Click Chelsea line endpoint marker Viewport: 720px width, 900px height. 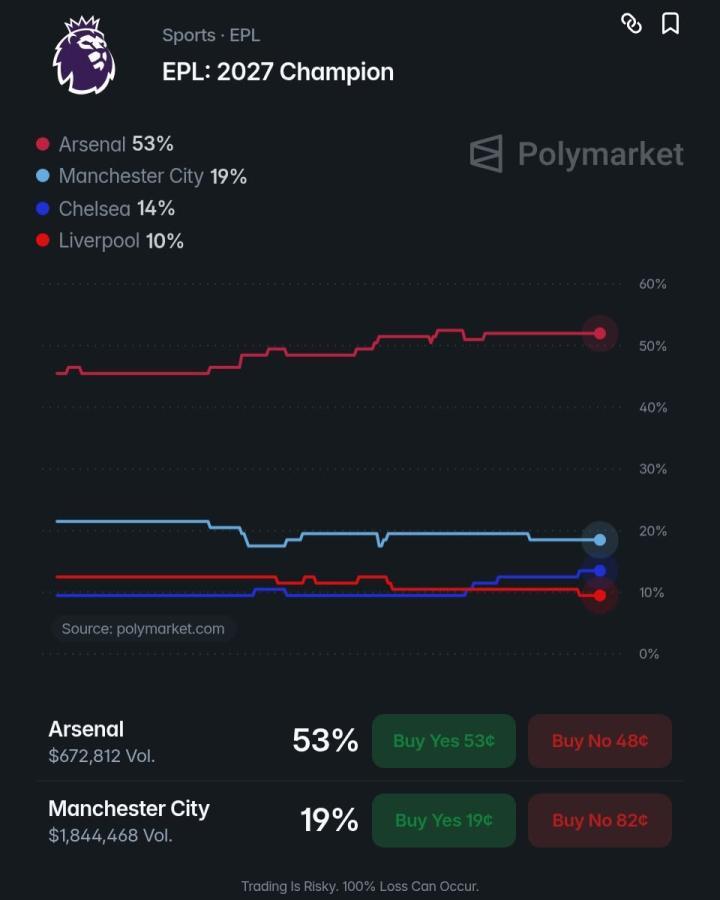pyautogui.click(x=600, y=571)
